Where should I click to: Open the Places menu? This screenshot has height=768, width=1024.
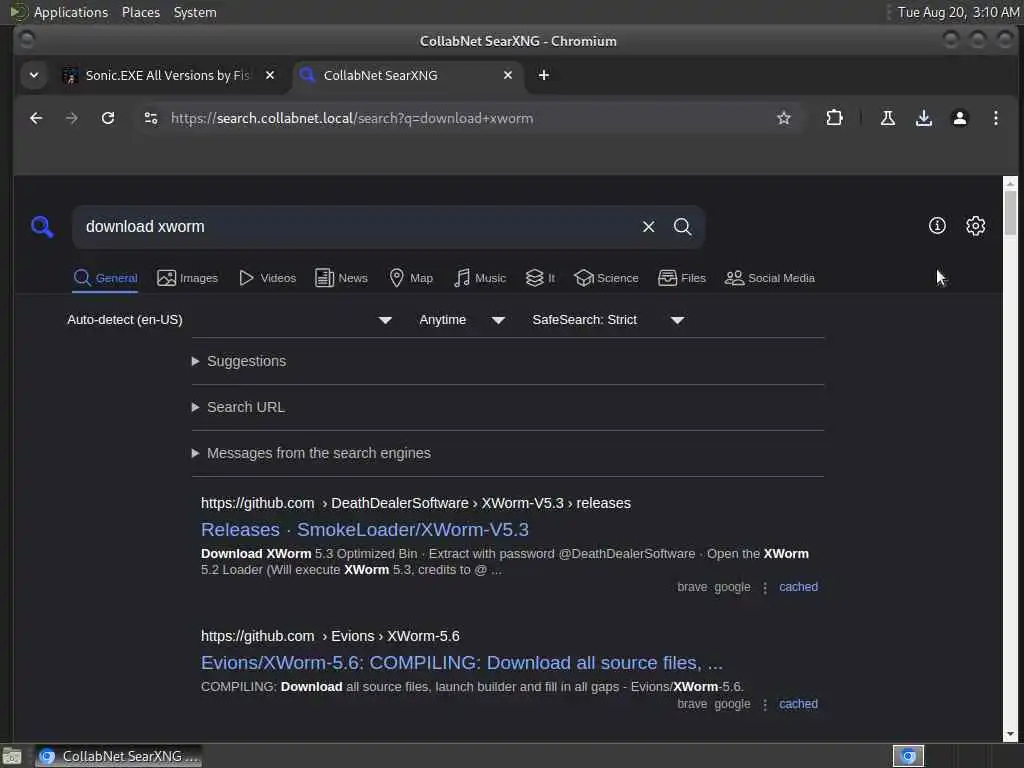coord(140,12)
